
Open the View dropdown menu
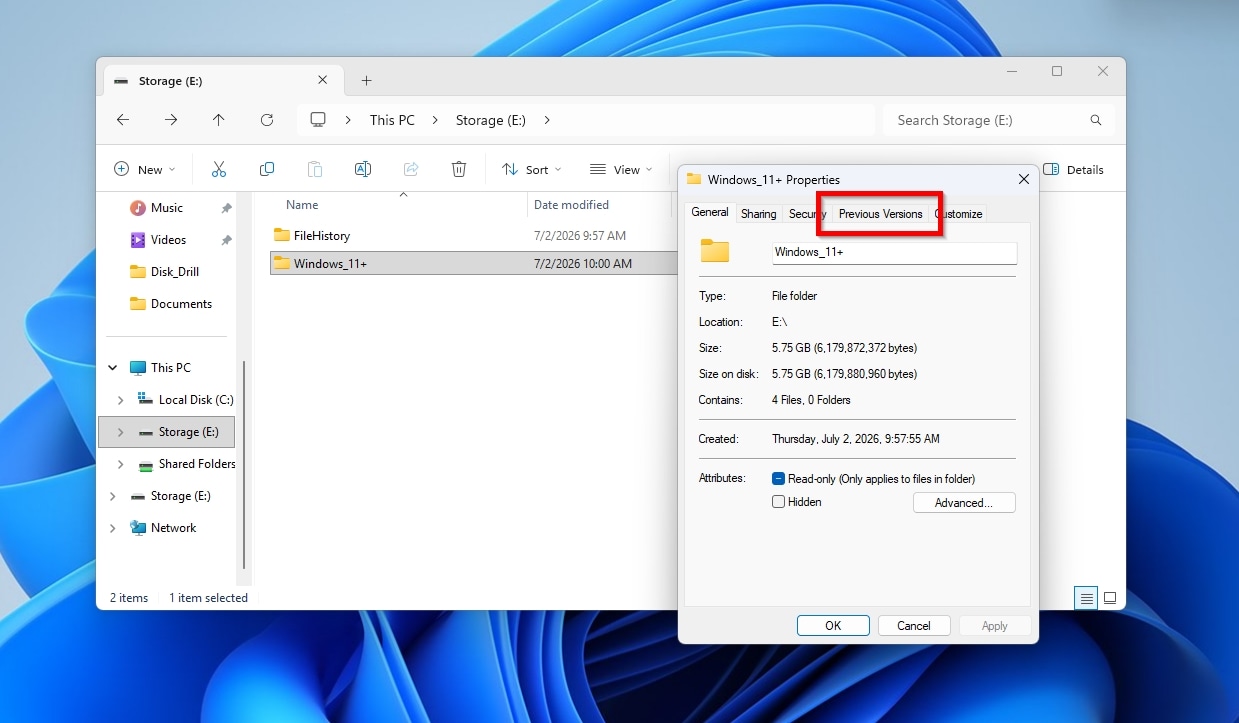[x=621, y=170]
